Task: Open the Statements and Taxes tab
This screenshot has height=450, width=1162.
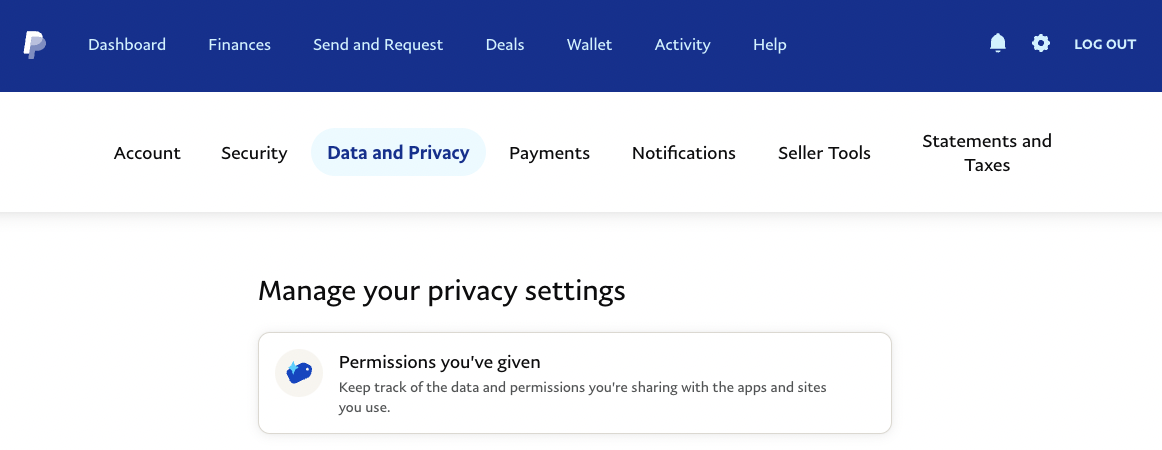Action: 987,153
